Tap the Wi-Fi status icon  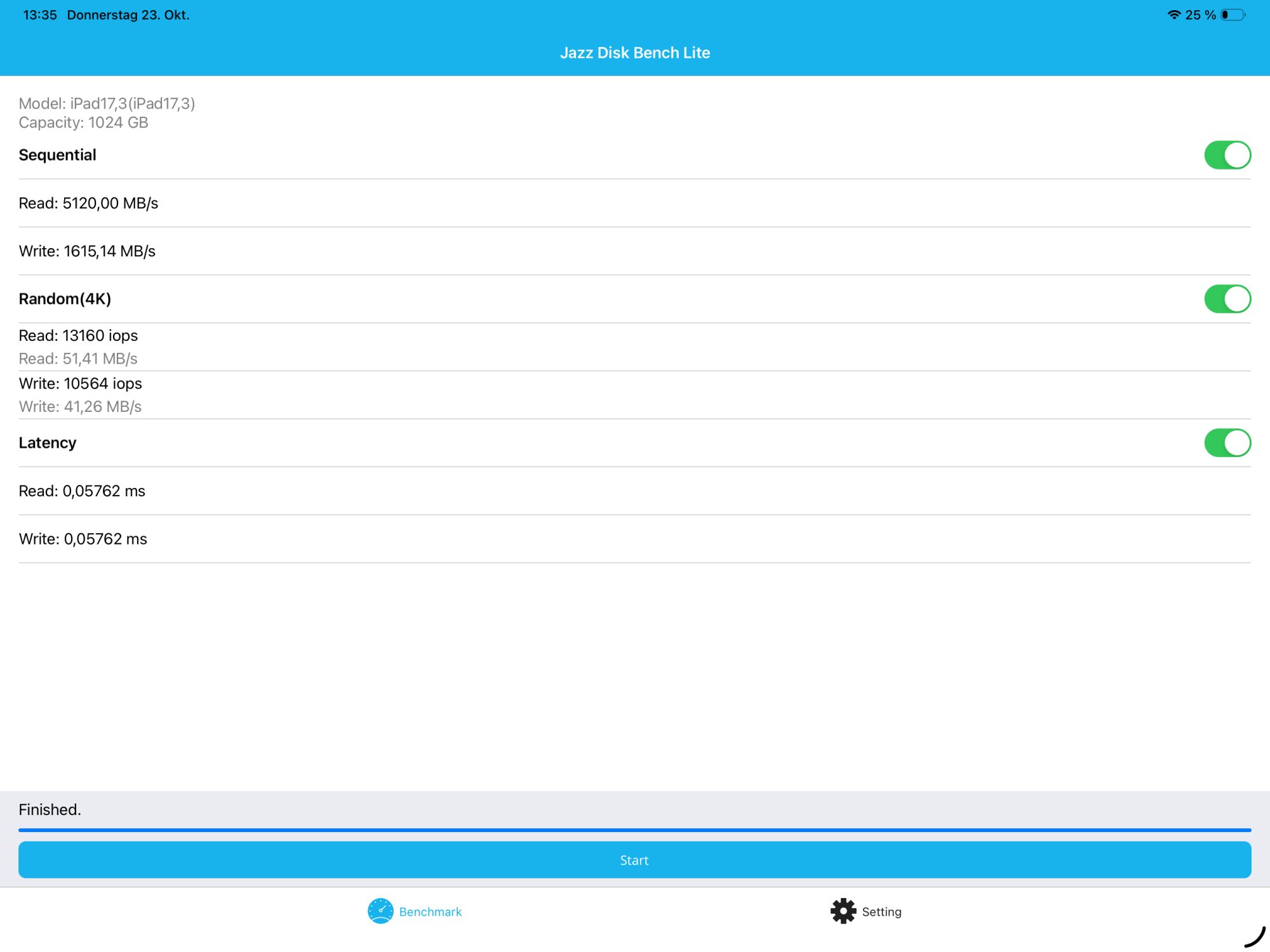point(1174,15)
